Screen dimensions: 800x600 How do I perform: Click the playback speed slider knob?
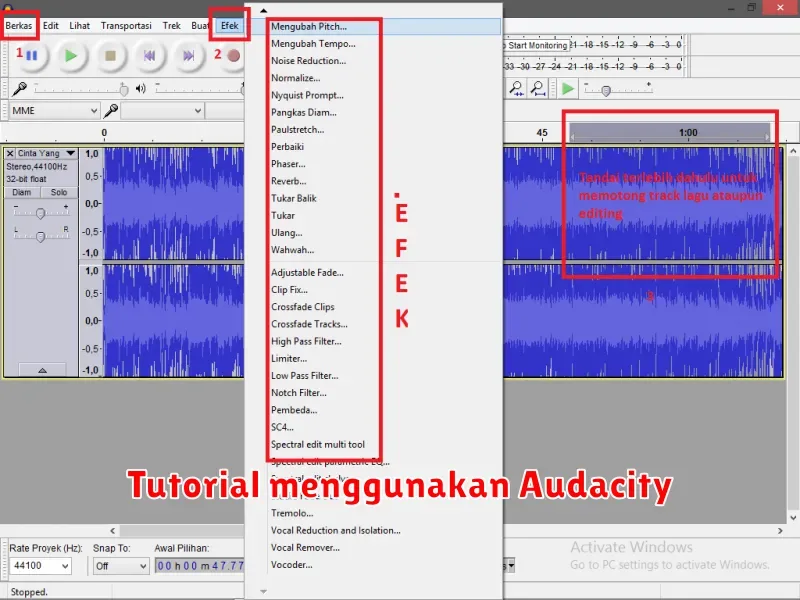[606, 91]
